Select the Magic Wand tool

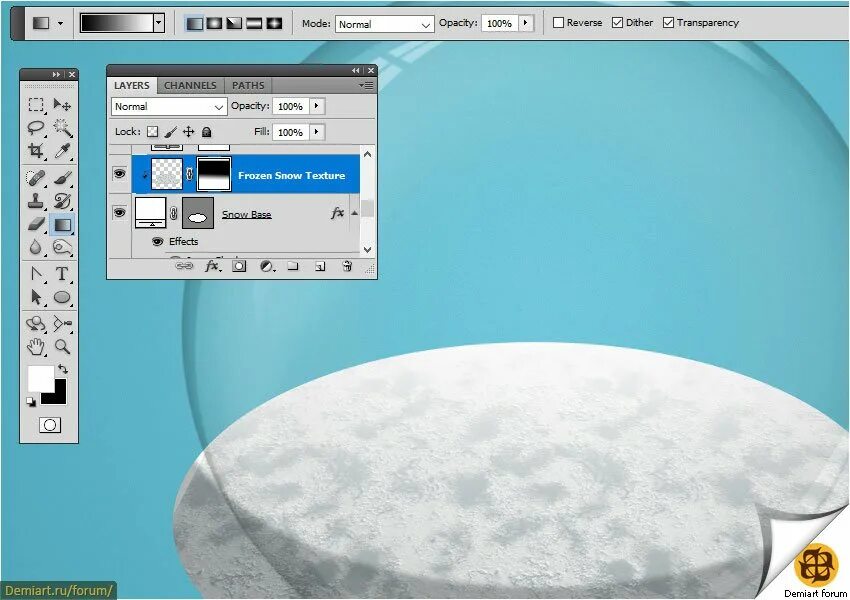62,128
